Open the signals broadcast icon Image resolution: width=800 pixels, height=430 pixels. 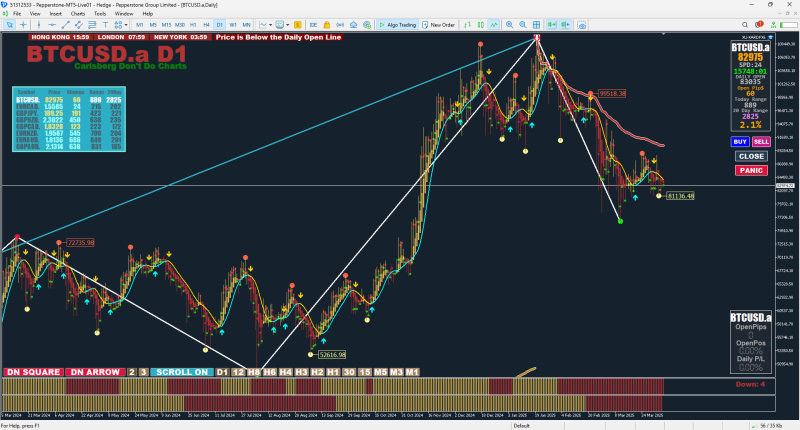coord(340,24)
